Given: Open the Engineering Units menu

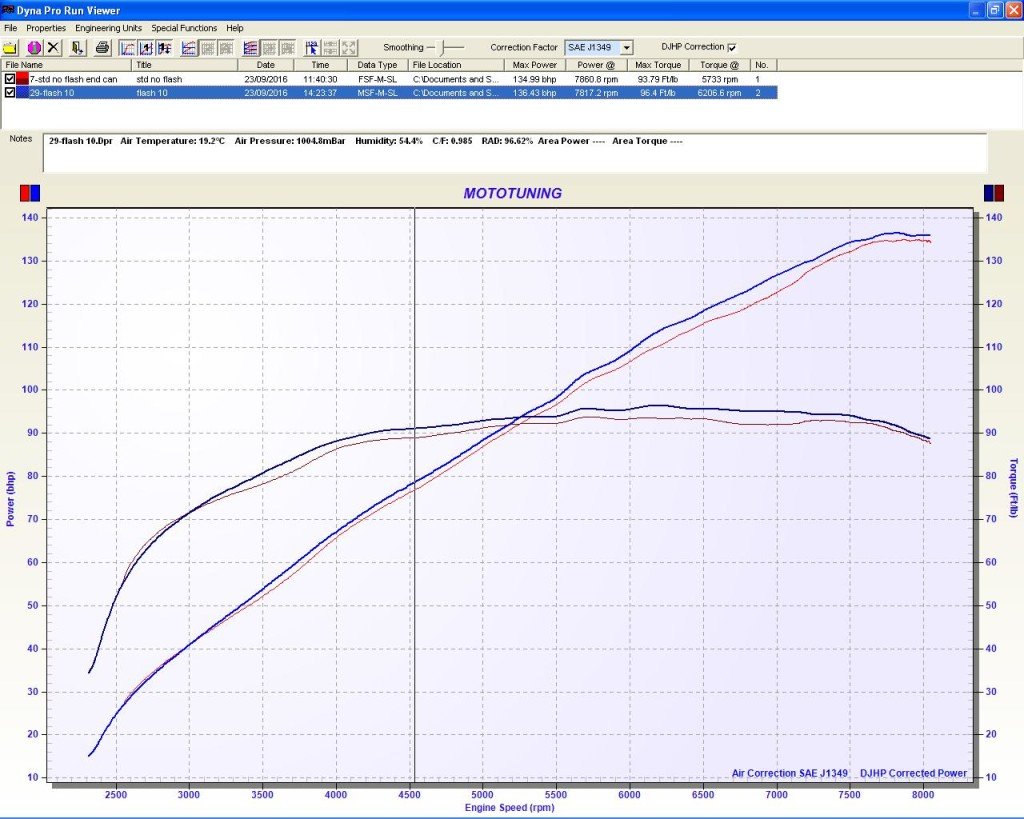Looking at the screenshot, I should [109, 28].
